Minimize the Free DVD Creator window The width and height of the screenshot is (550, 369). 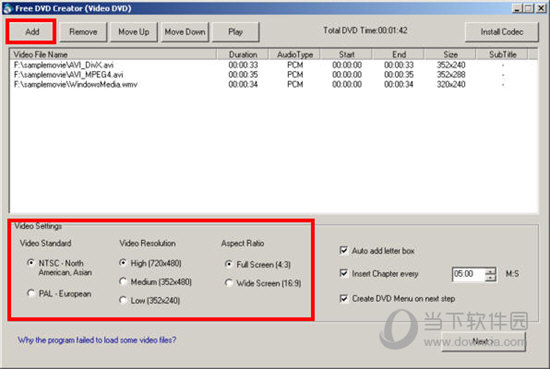point(517,8)
